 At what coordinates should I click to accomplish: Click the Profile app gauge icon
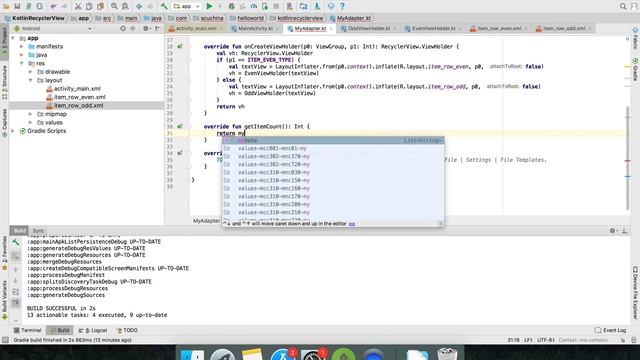click(253, 7)
